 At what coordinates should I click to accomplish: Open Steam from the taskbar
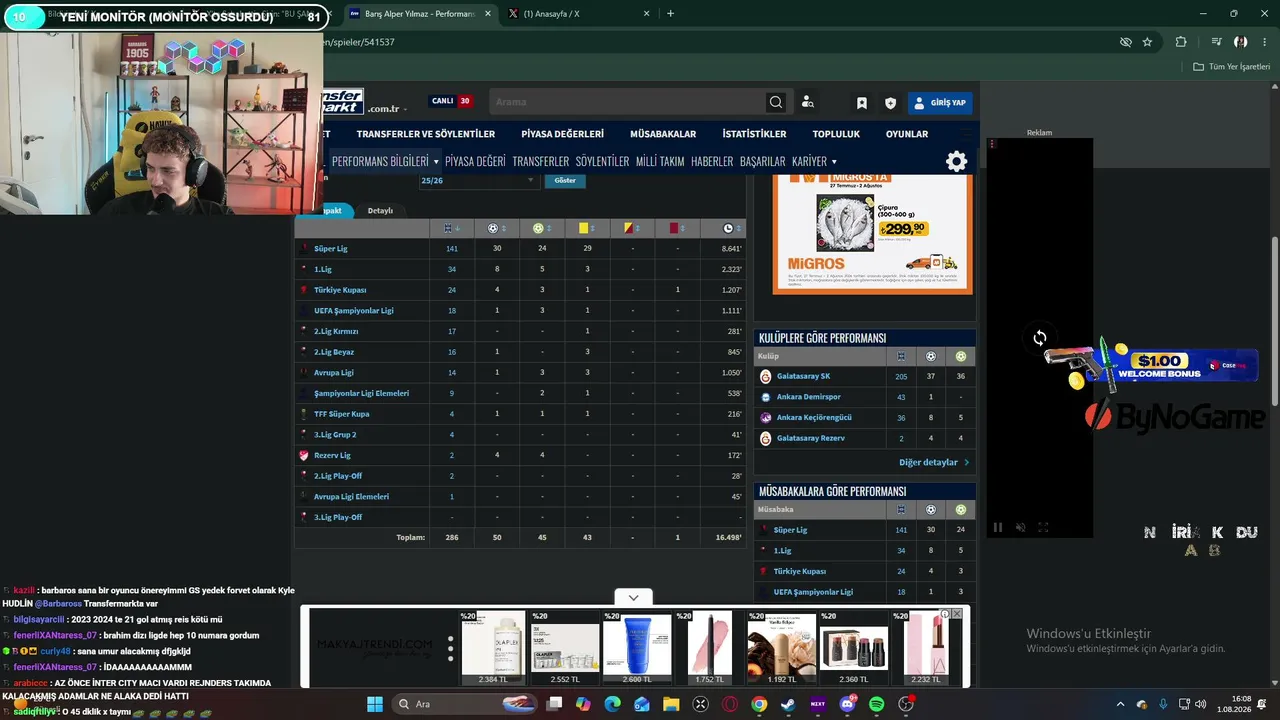pos(788,704)
